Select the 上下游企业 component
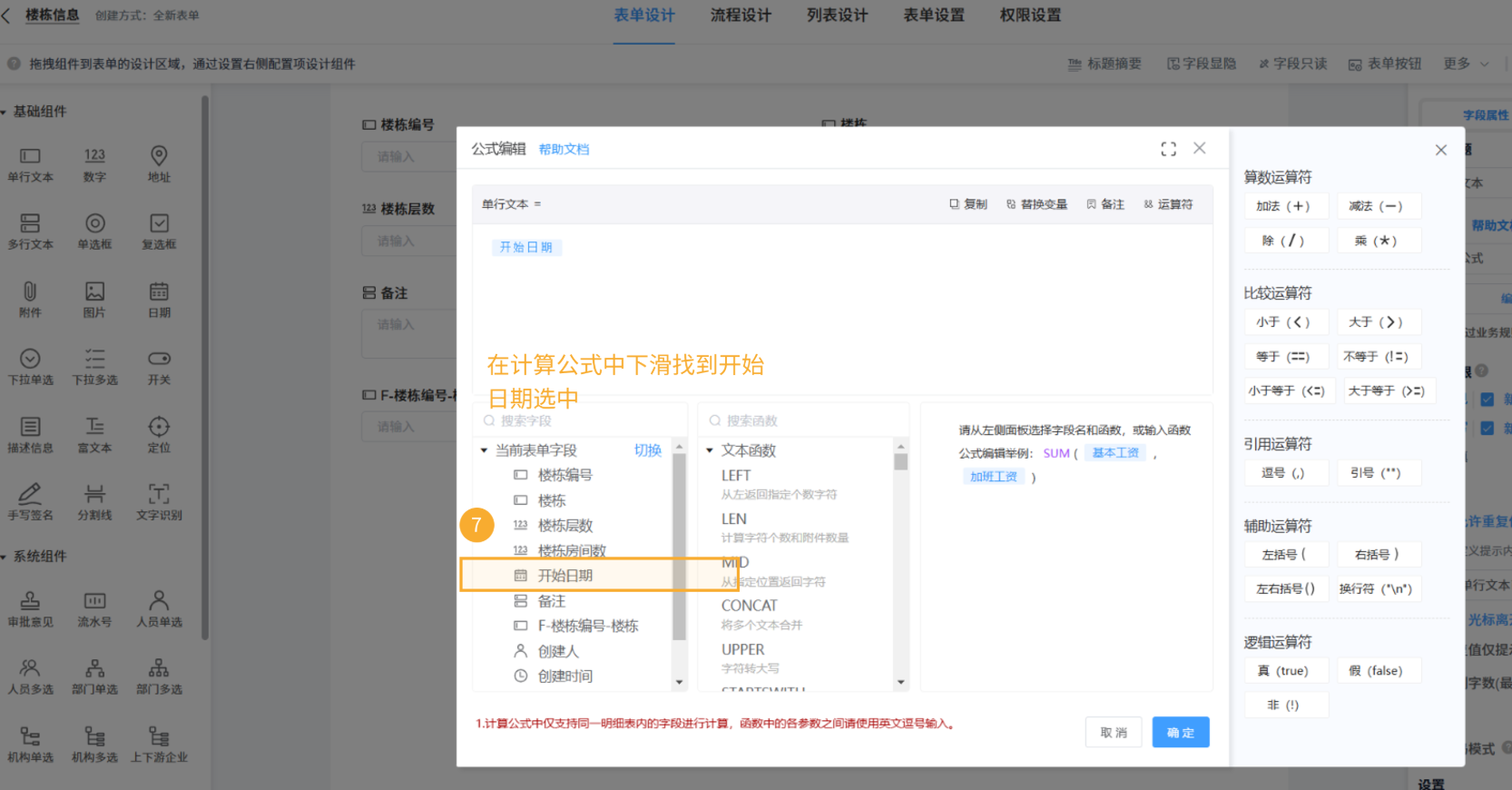Image resolution: width=1512 pixels, height=790 pixels. click(x=159, y=744)
